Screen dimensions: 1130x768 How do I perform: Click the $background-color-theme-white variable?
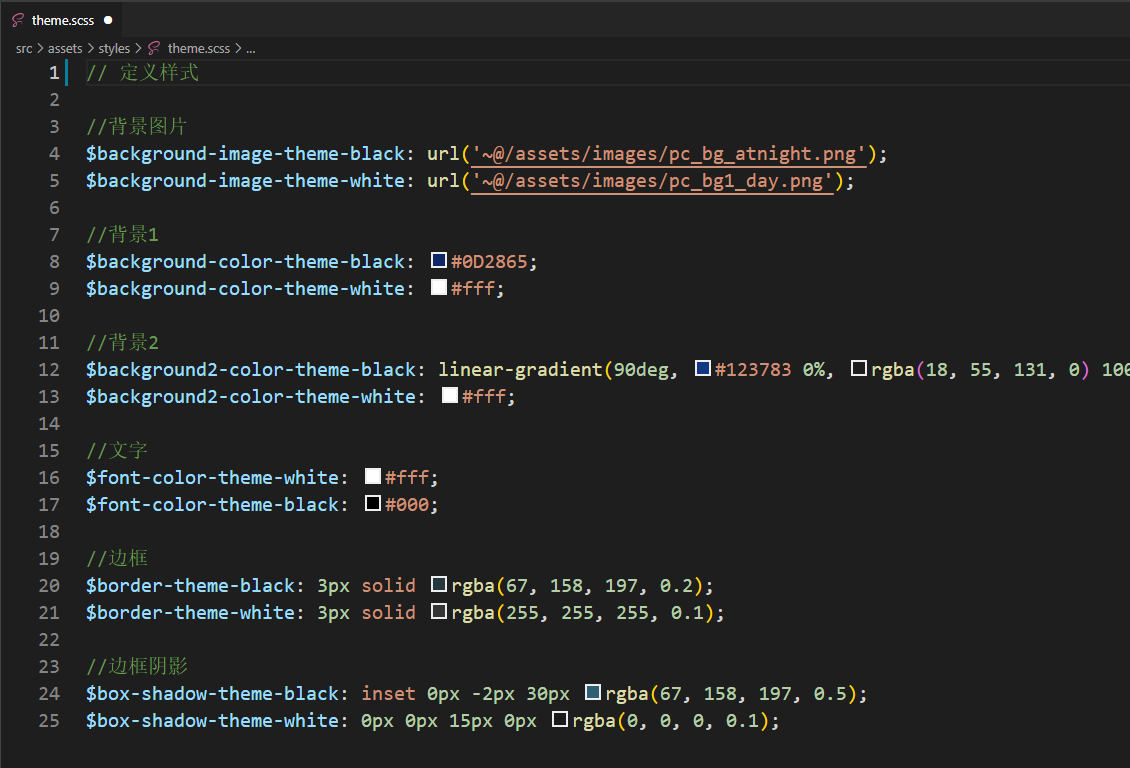(x=245, y=289)
